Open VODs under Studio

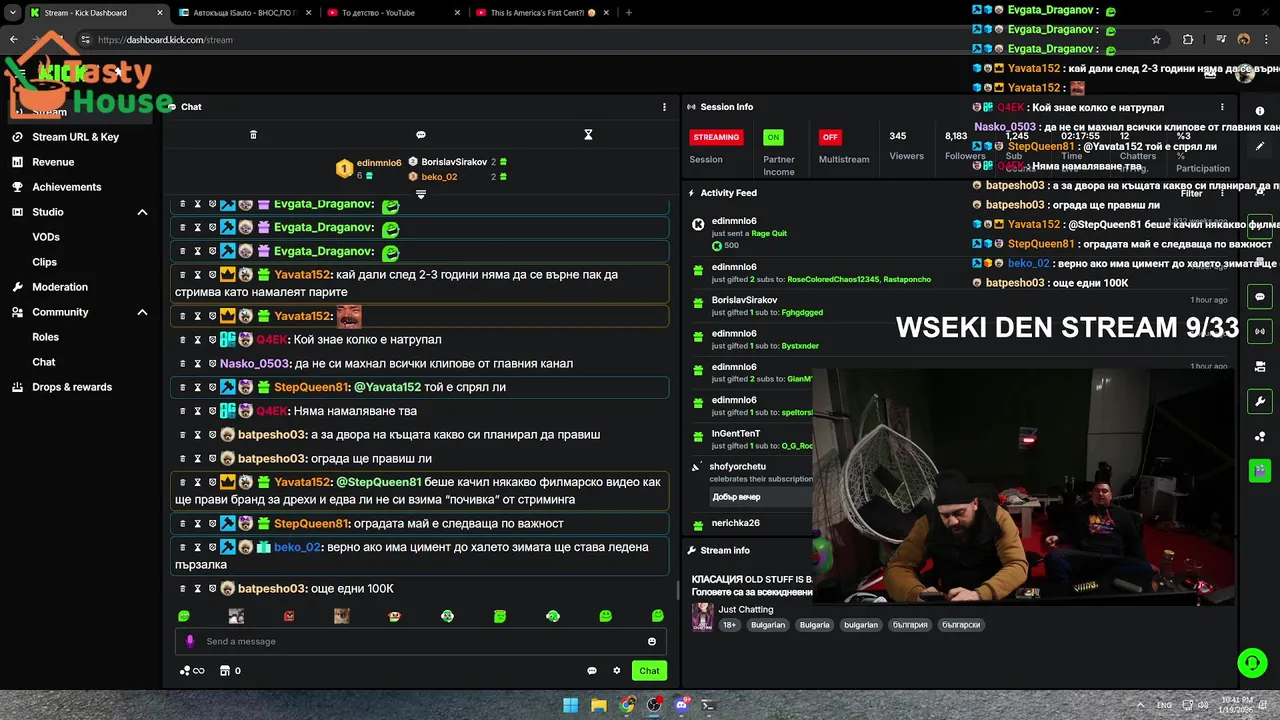(x=46, y=237)
